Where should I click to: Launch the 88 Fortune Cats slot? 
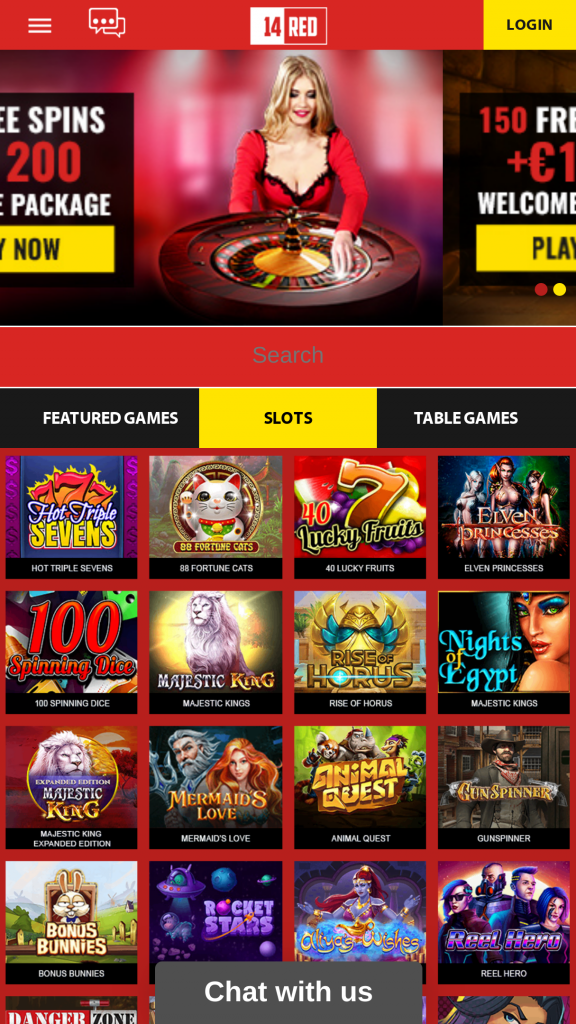216,517
